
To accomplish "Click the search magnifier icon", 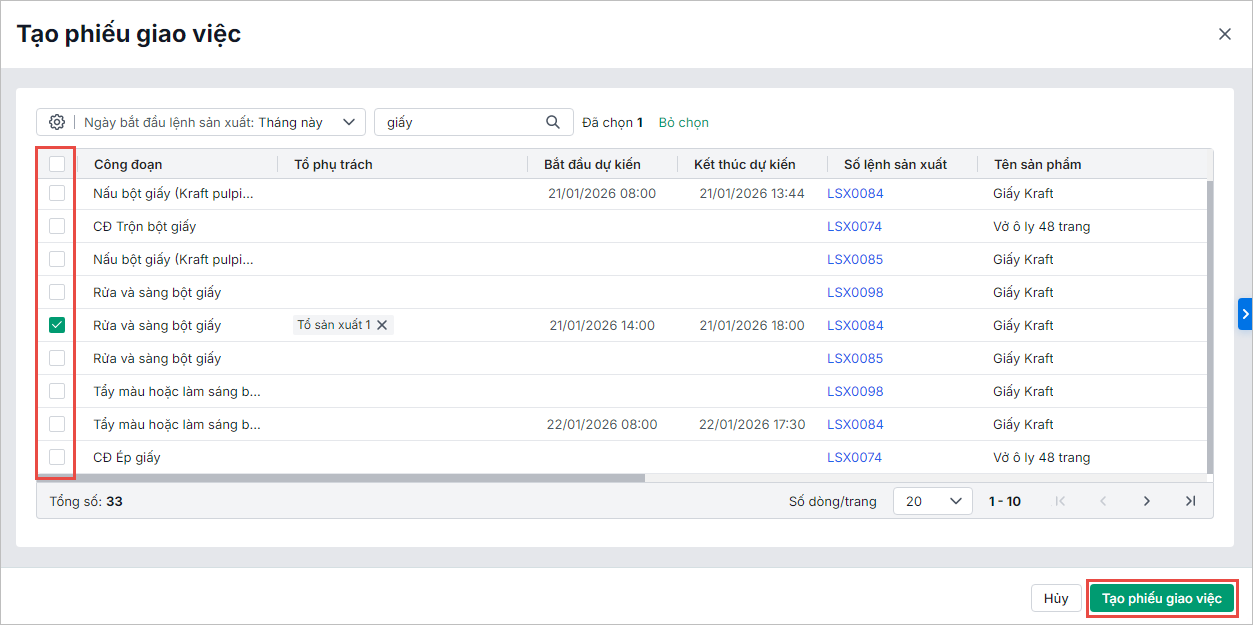I will click(553, 122).
